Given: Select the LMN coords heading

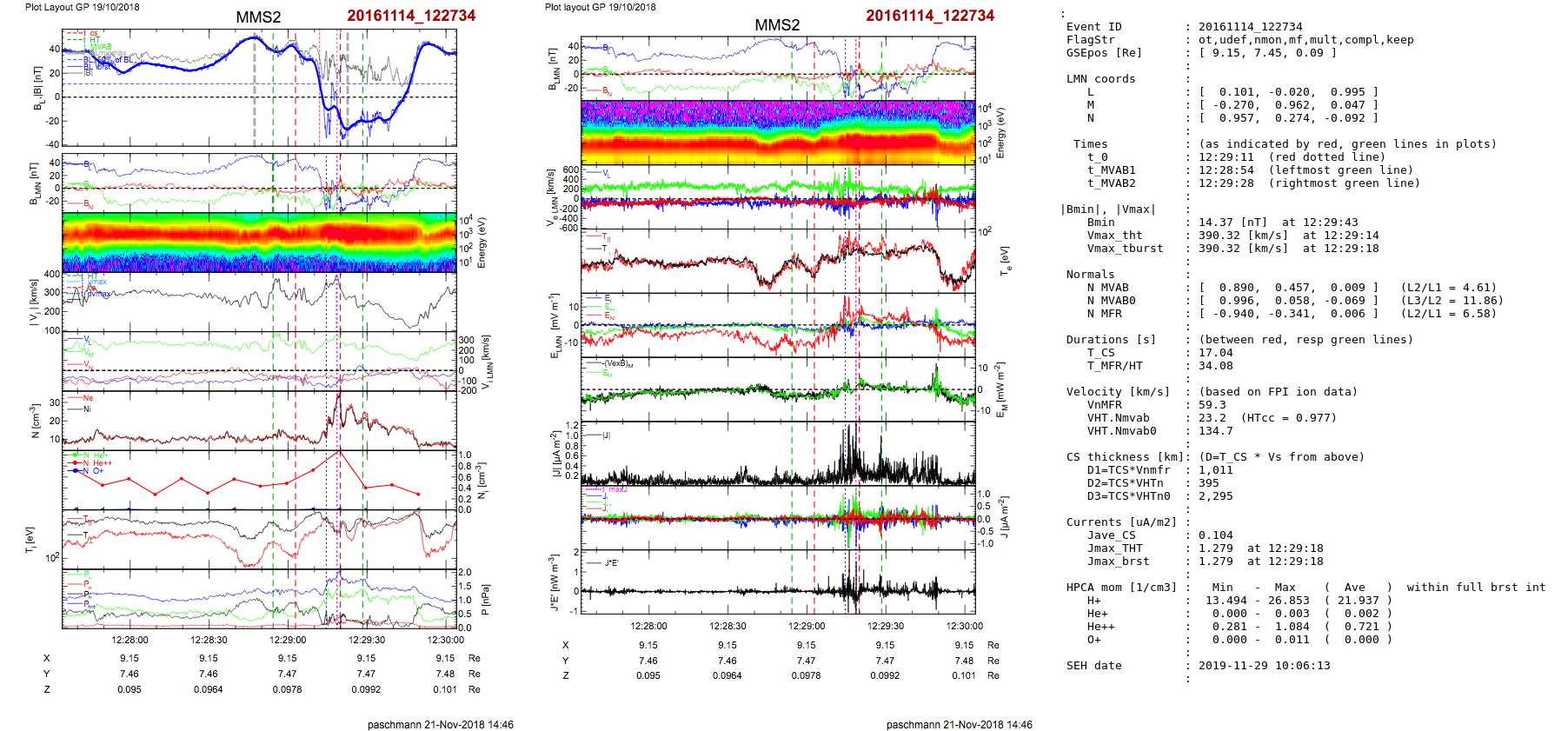Looking at the screenshot, I should point(1100,79).
